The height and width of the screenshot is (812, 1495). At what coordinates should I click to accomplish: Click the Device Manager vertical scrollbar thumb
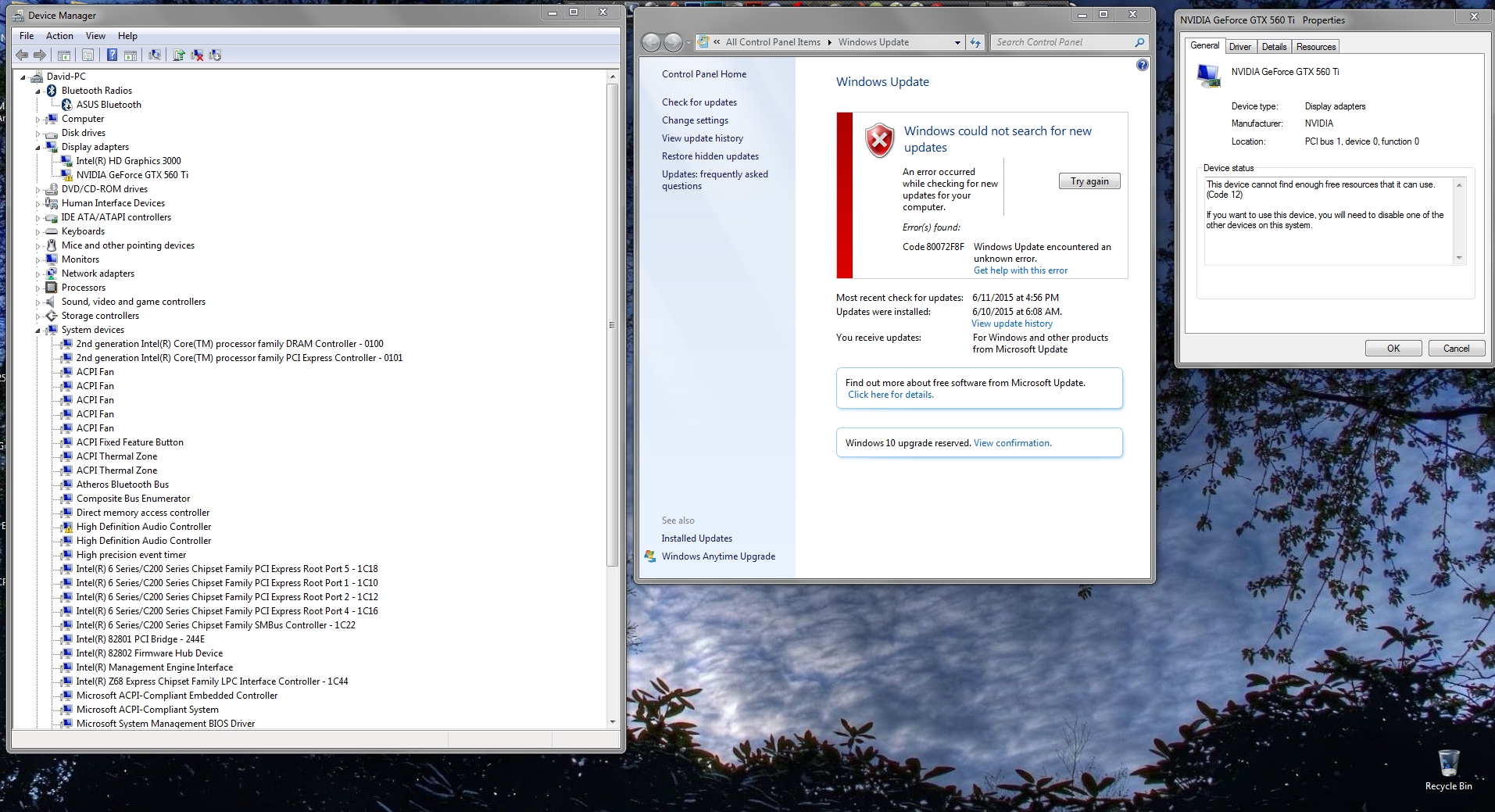pyautogui.click(x=612, y=325)
